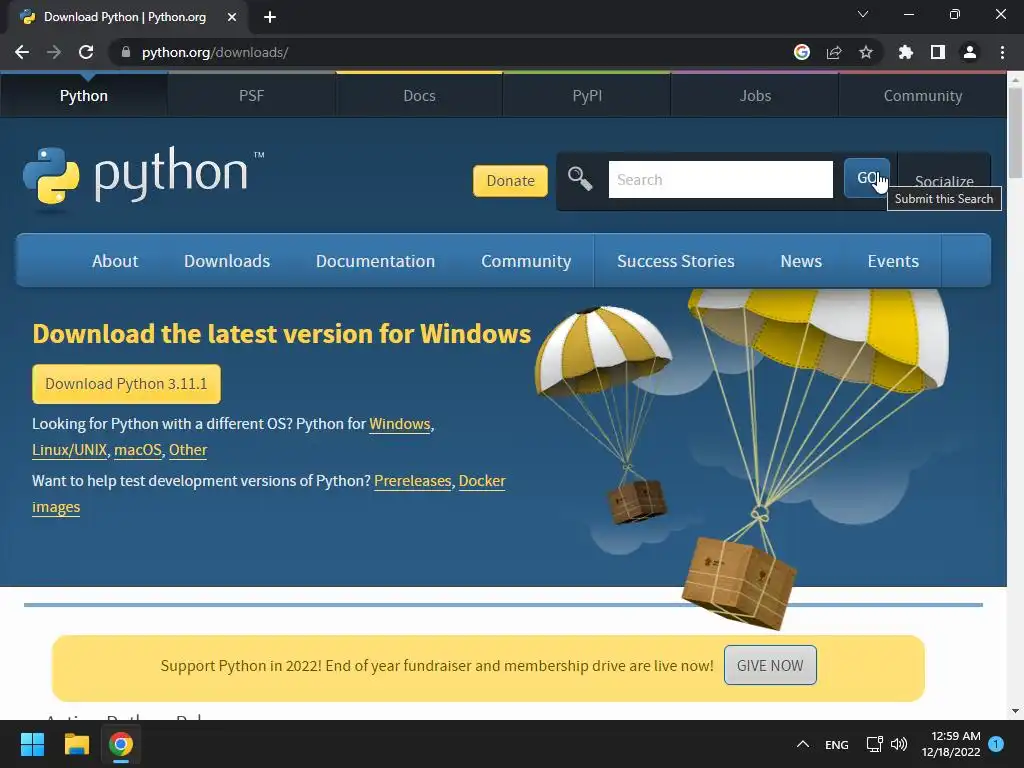Image resolution: width=1024 pixels, height=768 pixels.
Task: Reload the python.org page
Action: 86,52
